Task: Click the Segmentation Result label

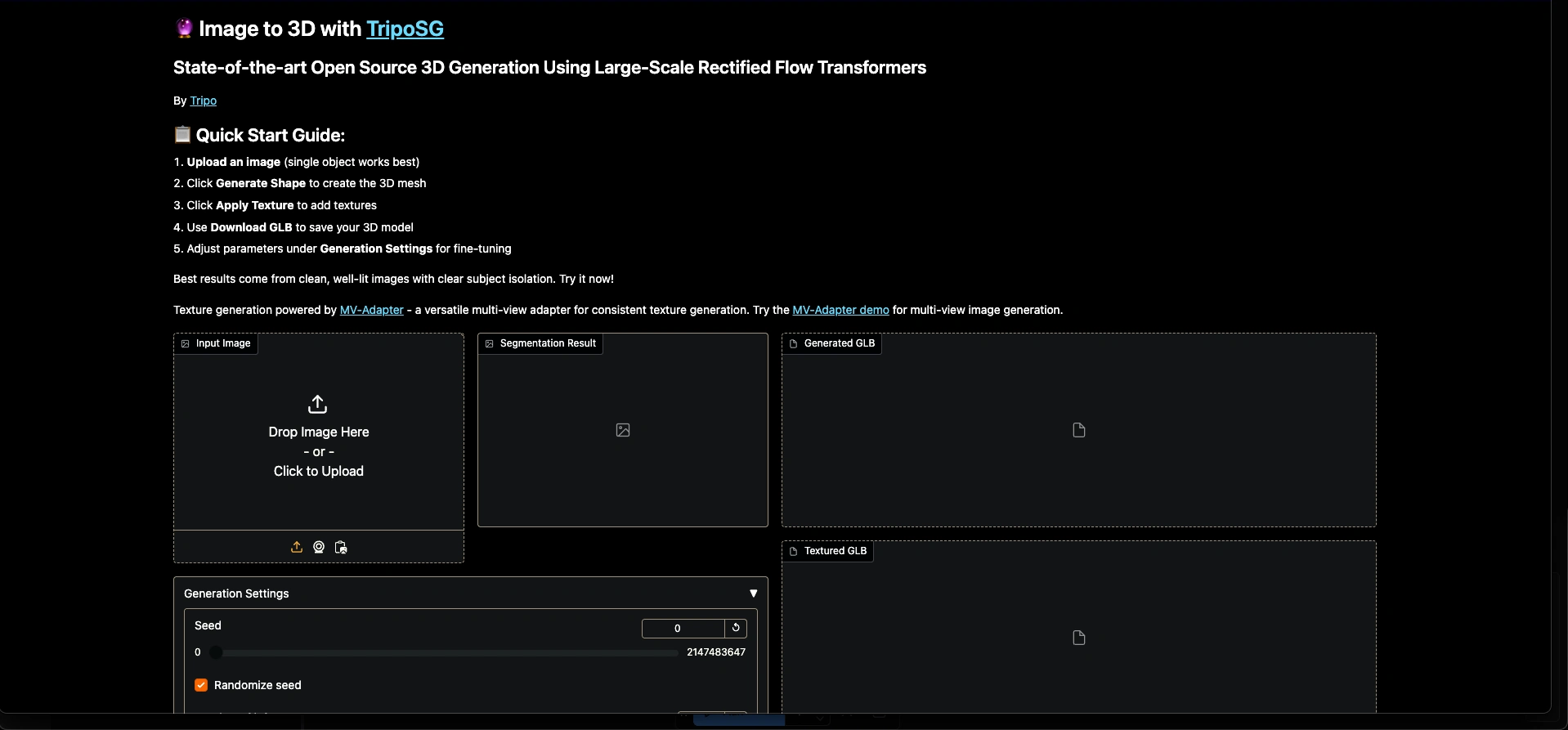Action: click(x=540, y=343)
